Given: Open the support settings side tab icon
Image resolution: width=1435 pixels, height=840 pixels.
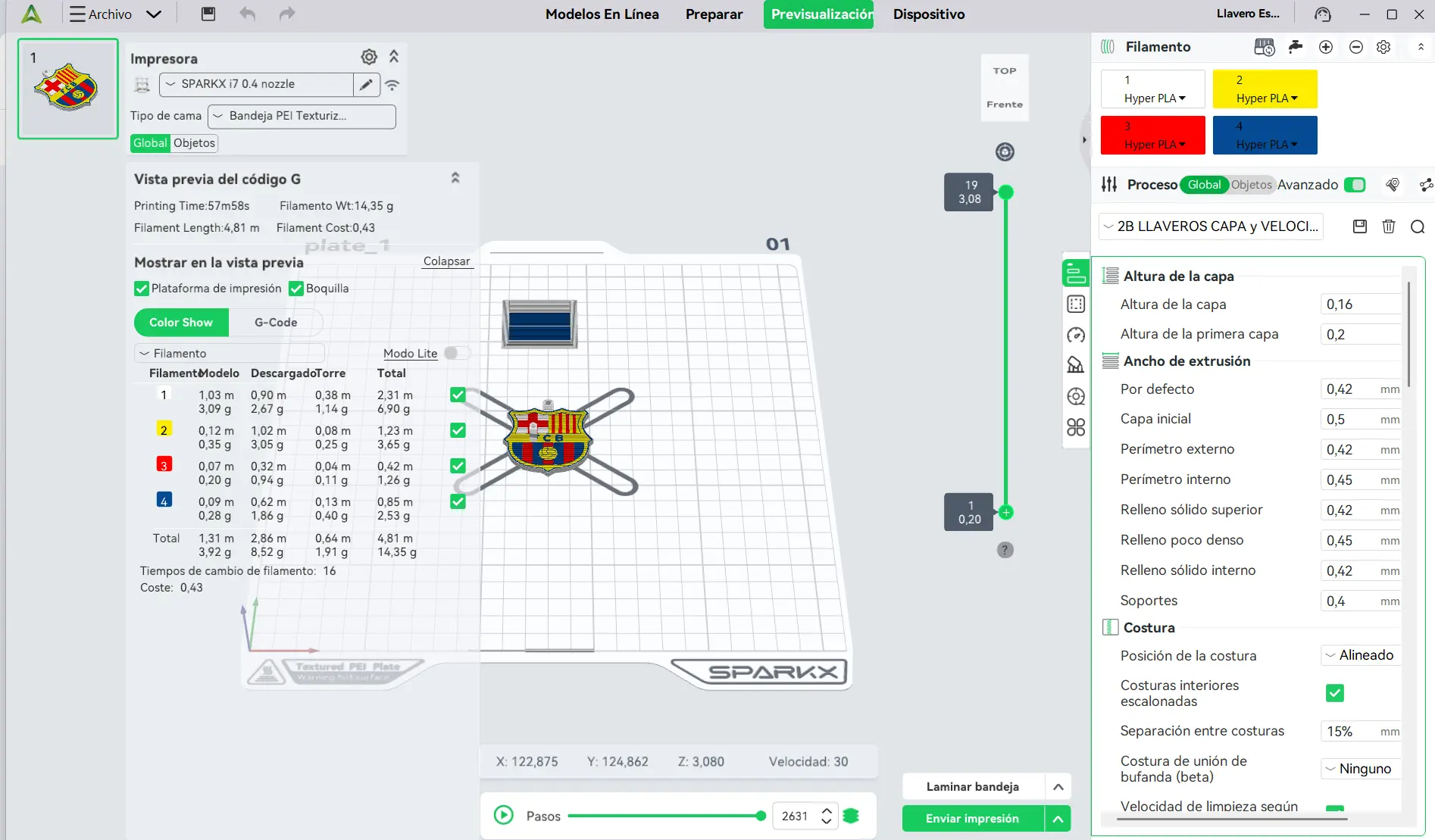Looking at the screenshot, I should (1076, 365).
